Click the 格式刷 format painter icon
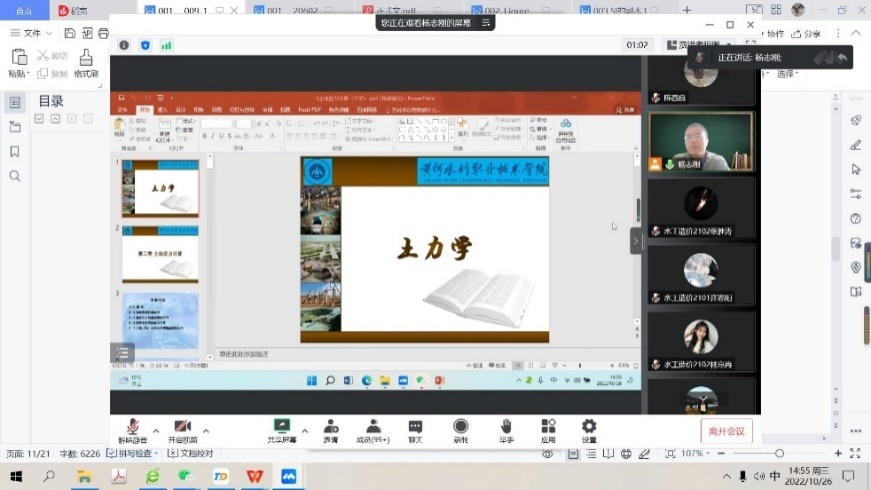The height and width of the screenshot is (490, 871). click(86, 64)
